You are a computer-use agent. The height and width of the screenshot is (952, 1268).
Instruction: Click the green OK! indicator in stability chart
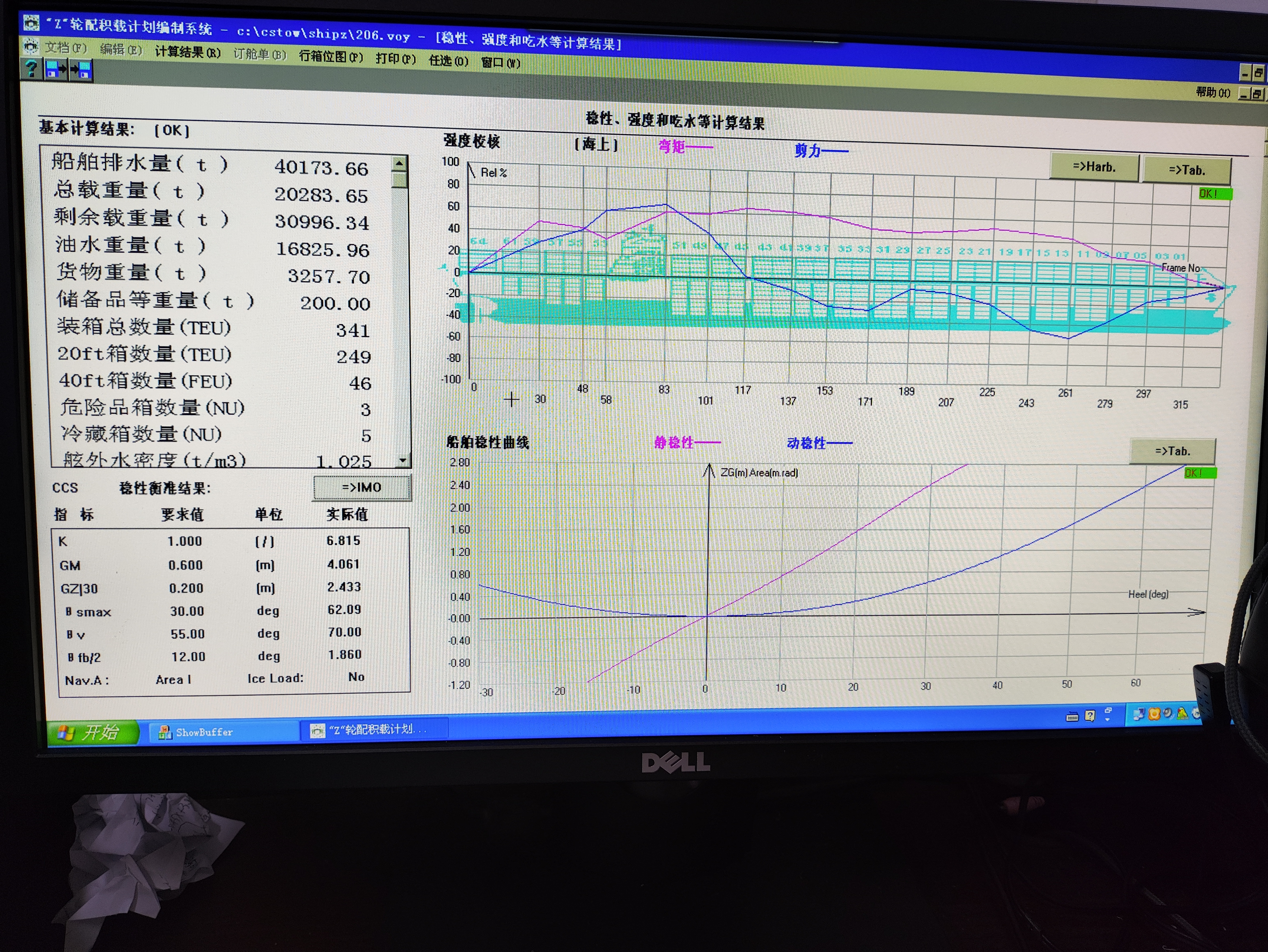click(1200, 473)
